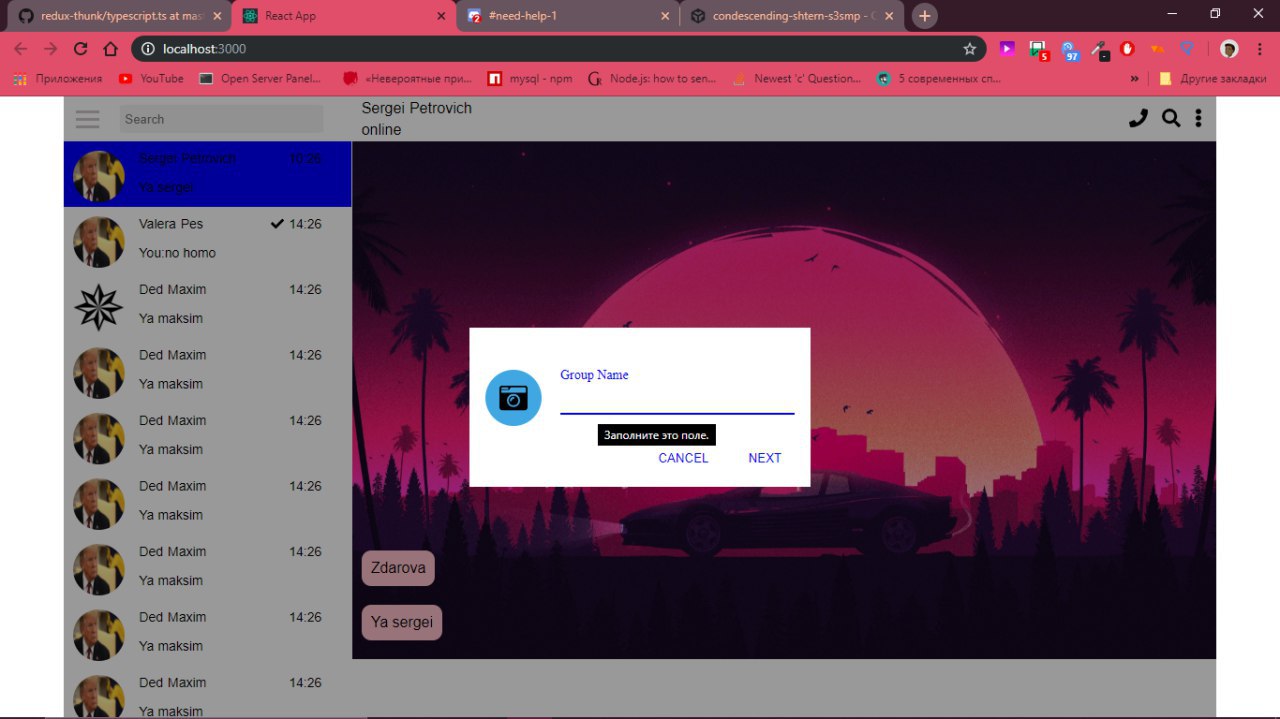
Task: Click NEXT in the group dialog
Action: click(765, 458)
